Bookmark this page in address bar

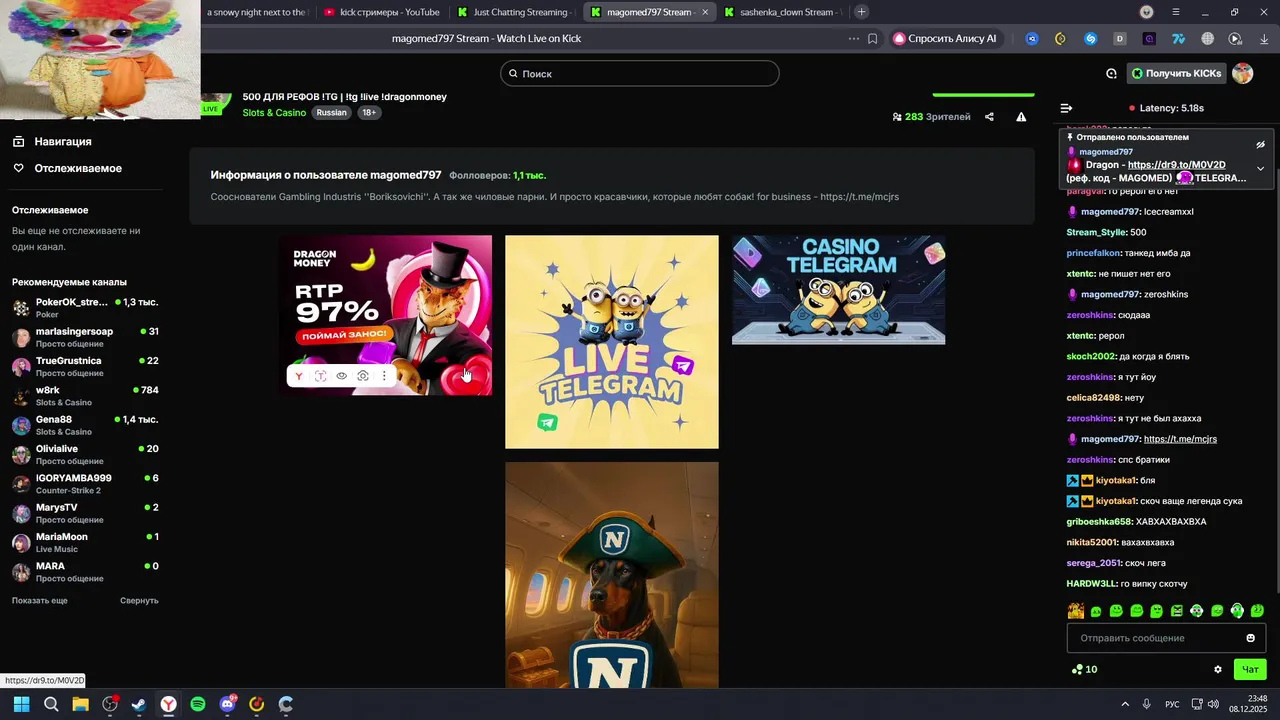[x=873, y=39]
